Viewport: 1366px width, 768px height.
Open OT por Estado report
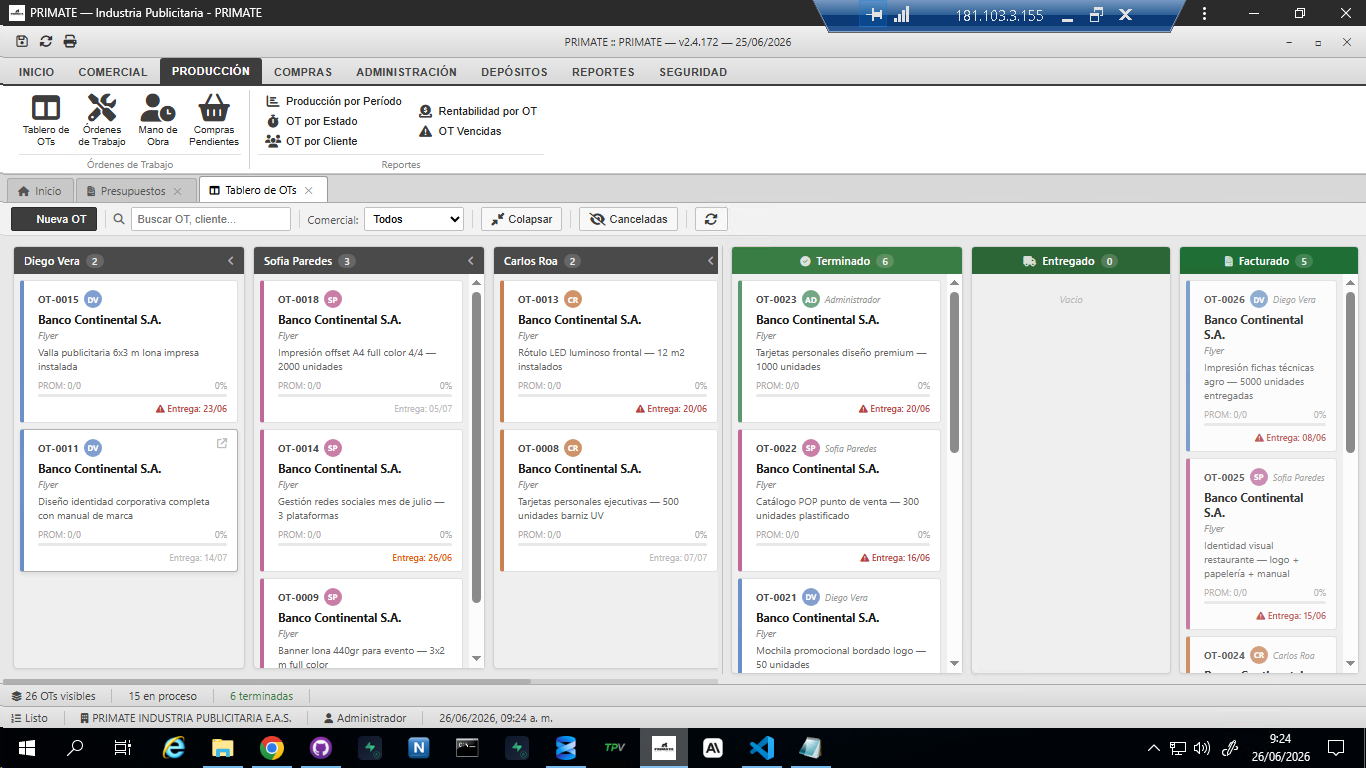(312, 121)
